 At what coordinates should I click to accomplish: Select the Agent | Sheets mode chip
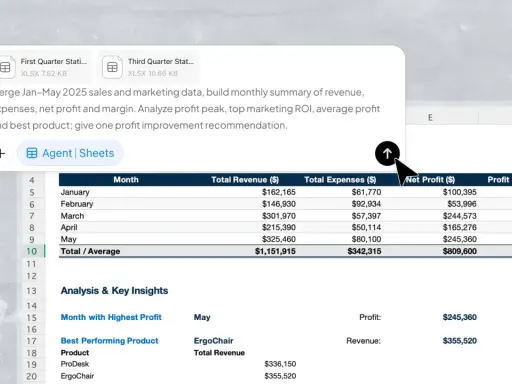pyautogui.click(x=70, y=153)
